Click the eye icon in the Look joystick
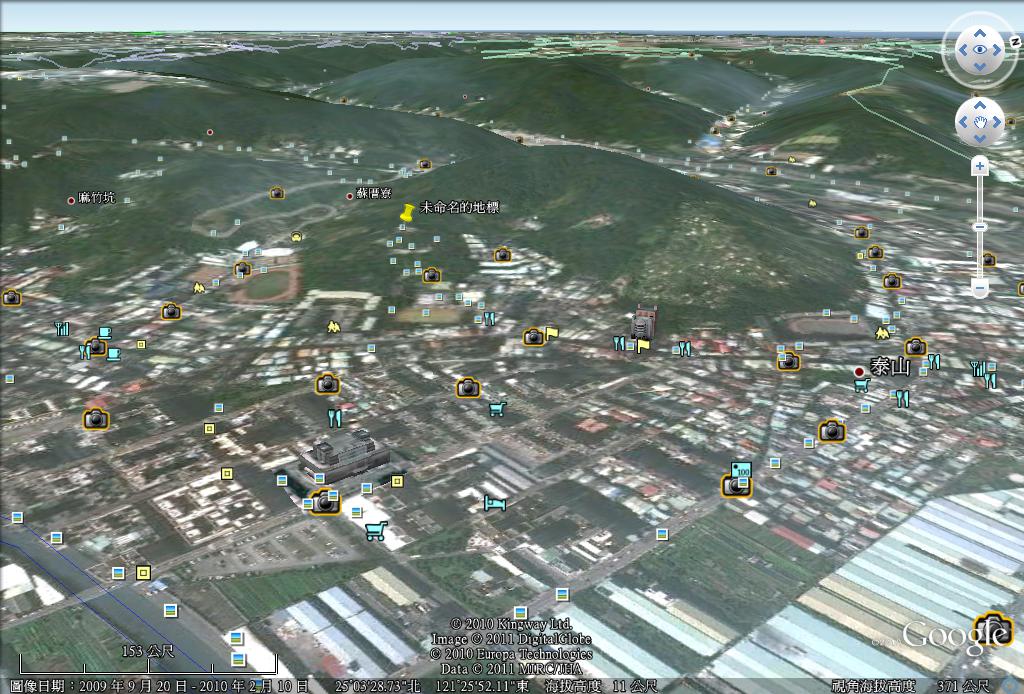 click(x=979, y=49)
